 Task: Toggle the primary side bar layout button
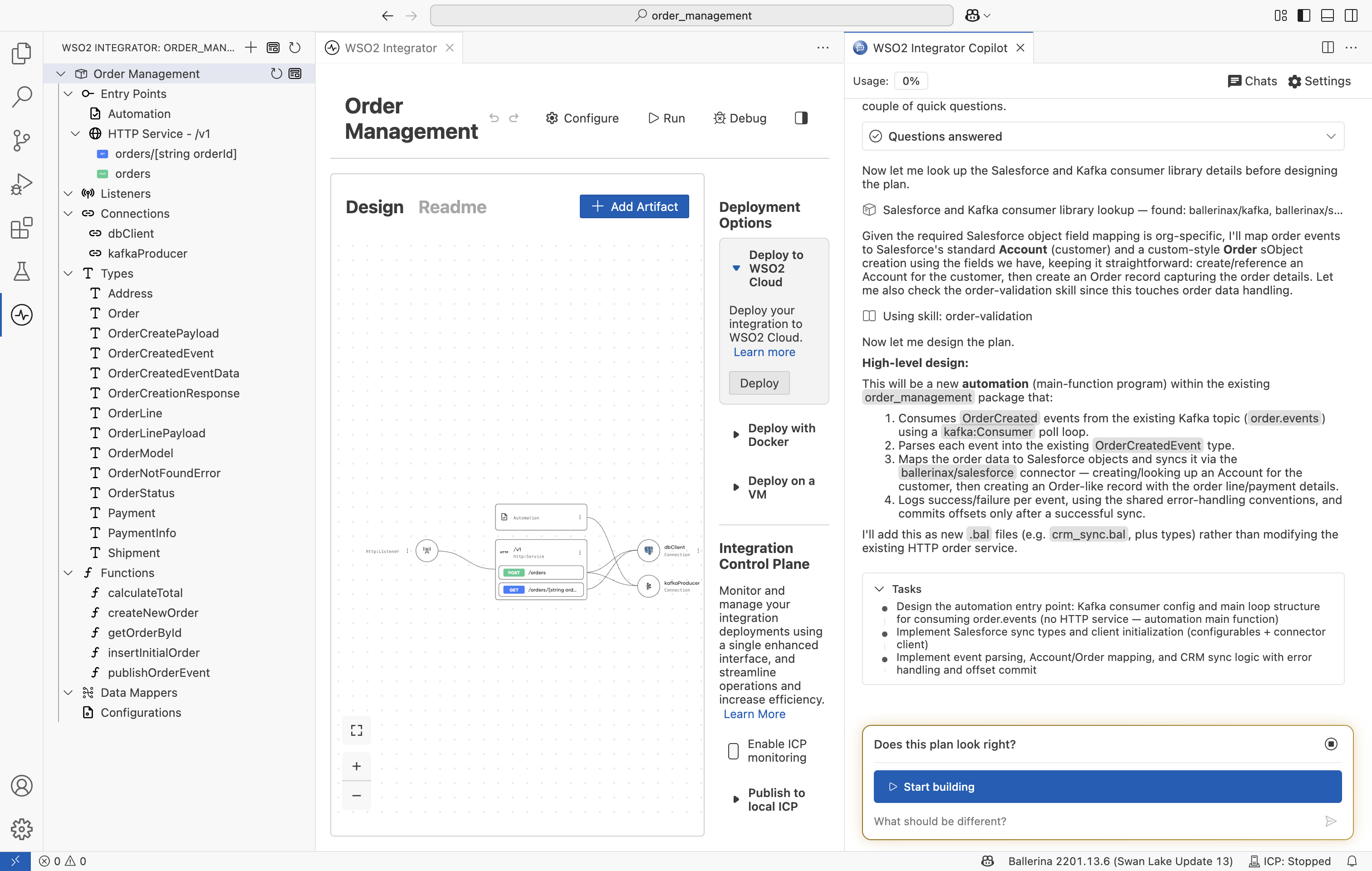pos(1303,15)
